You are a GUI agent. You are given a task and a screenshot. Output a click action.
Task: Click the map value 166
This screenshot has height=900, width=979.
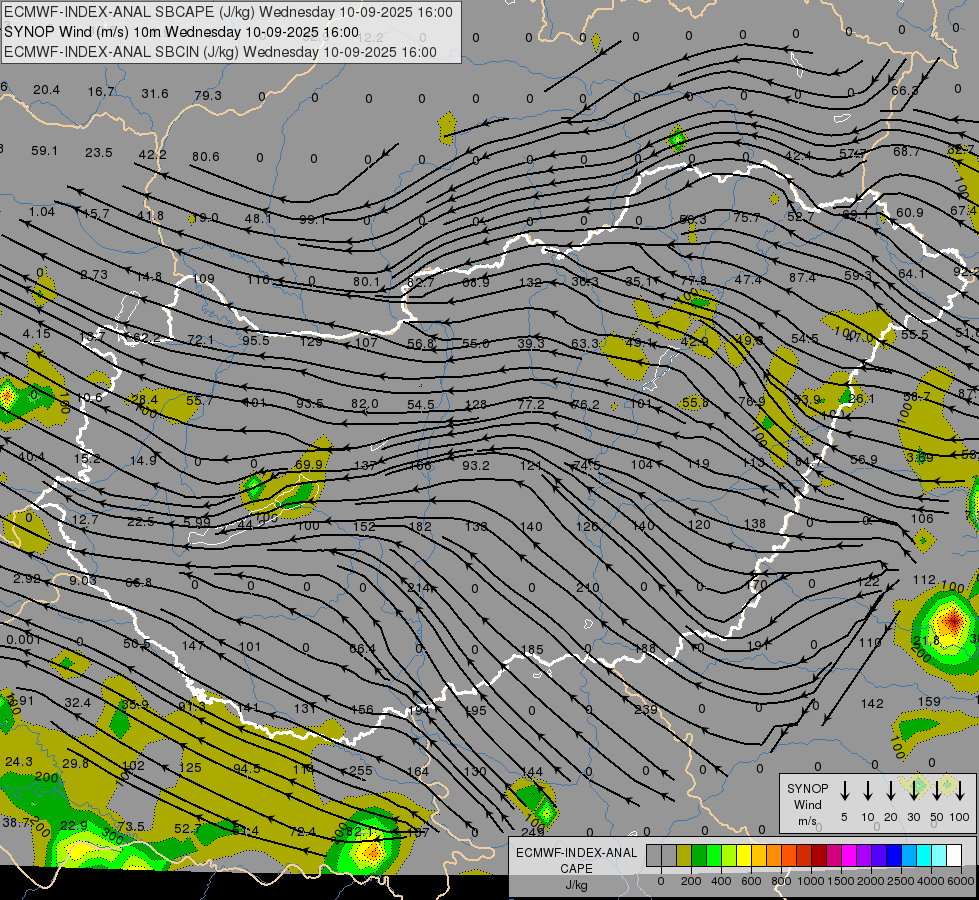(x=420, y=466)
